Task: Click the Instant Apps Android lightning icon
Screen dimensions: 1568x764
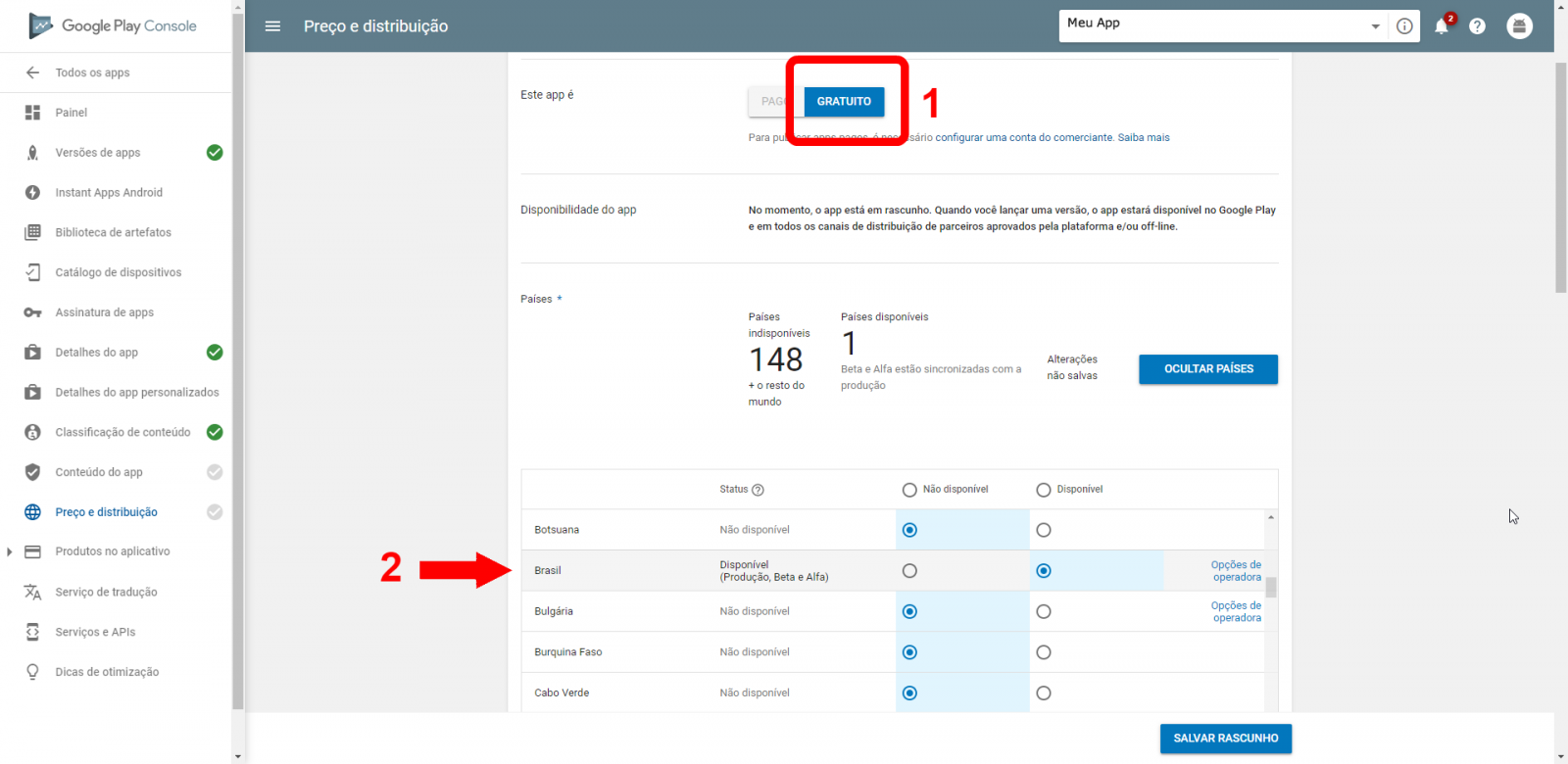Action: (x=32, y=193)
